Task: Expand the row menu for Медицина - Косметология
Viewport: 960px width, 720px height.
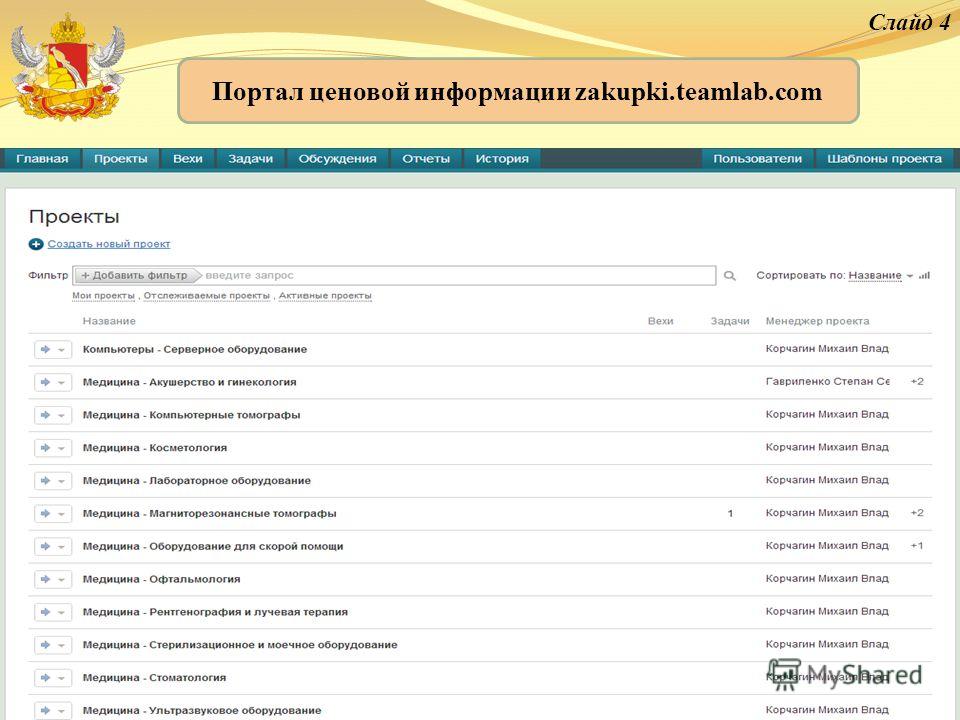Action: tap(61, 449)
